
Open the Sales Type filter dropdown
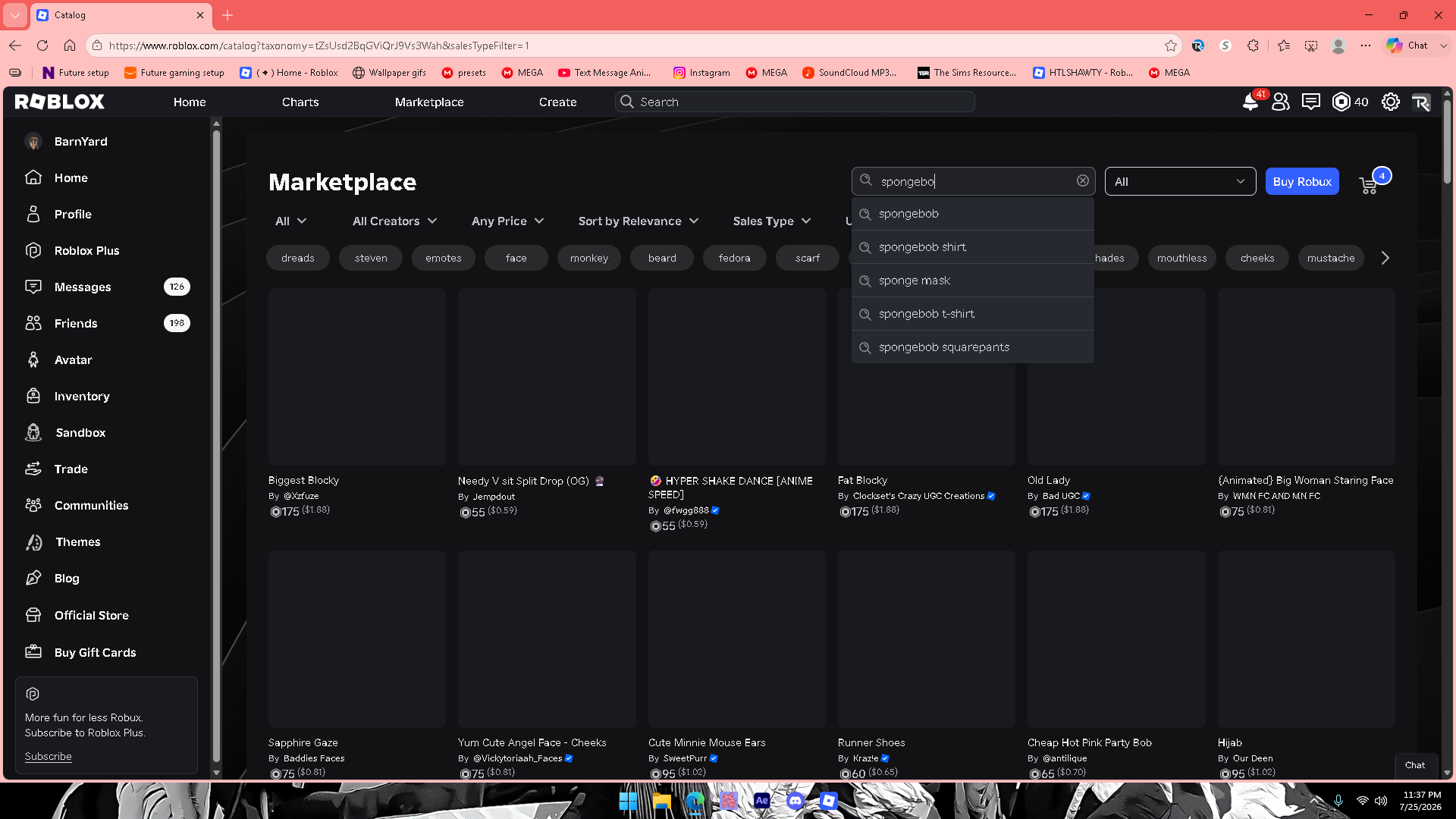[x=771, y=221]
